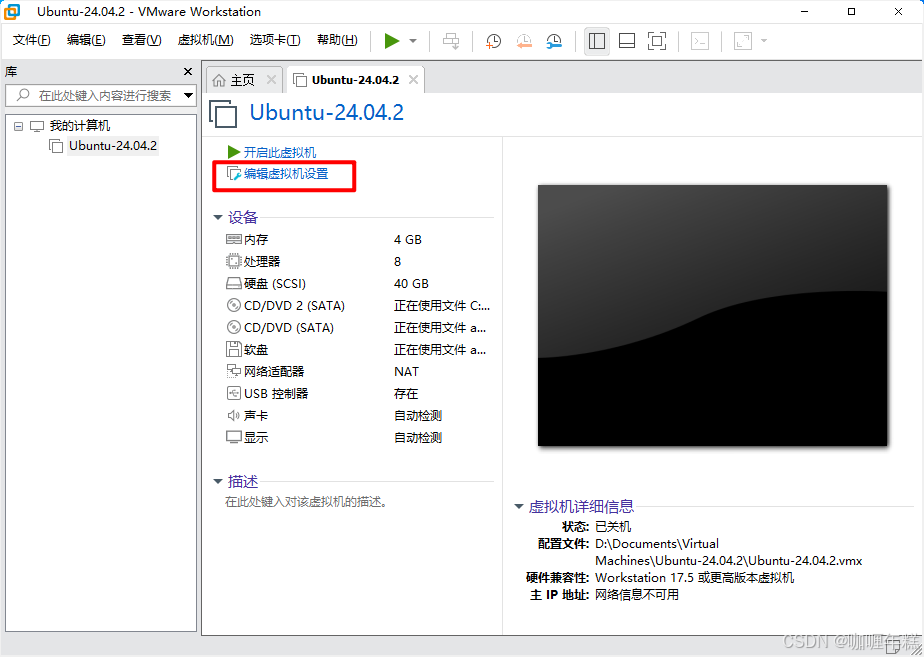Open the library search filter dropdown arrow

189,95
